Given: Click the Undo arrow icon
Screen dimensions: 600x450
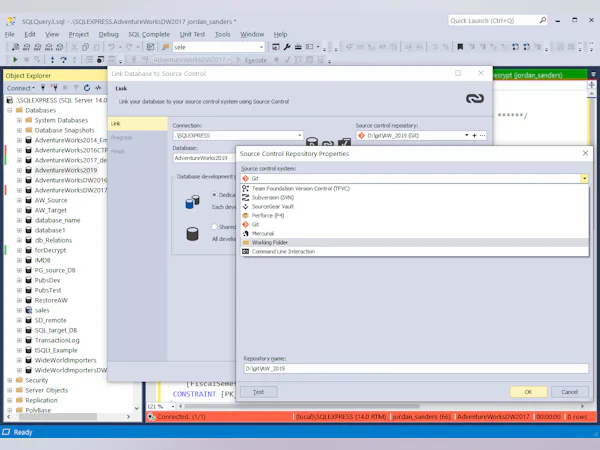Looking at the screenshot, I should [111, 47].
